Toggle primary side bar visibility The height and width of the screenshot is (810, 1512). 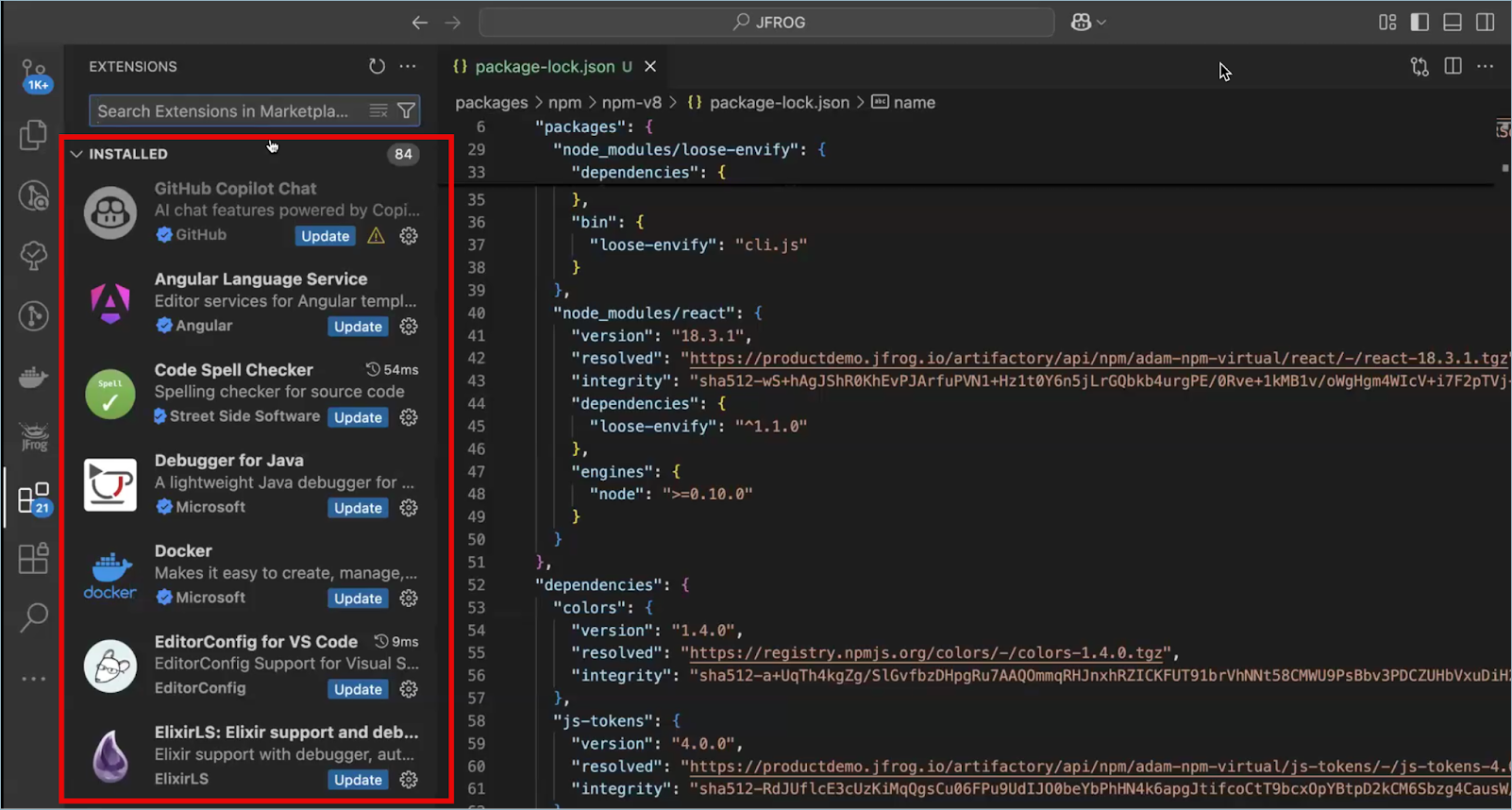pos(1420,22)
